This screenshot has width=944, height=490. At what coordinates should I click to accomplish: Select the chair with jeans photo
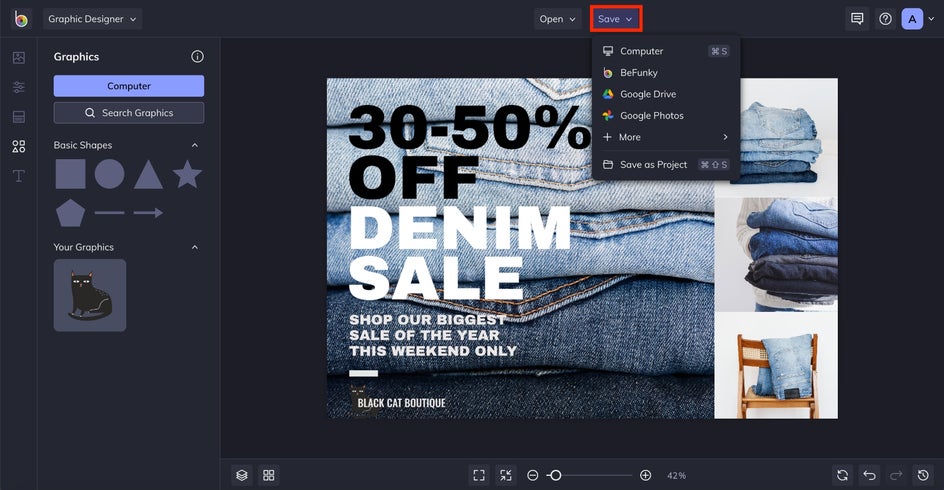[776, 365]
